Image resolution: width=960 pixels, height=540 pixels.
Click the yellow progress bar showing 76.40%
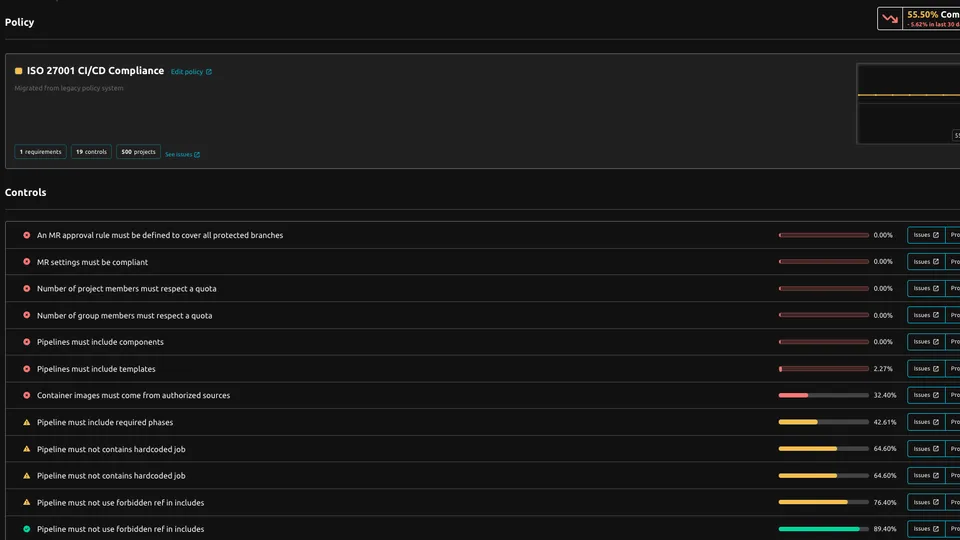tap(823, 502)
